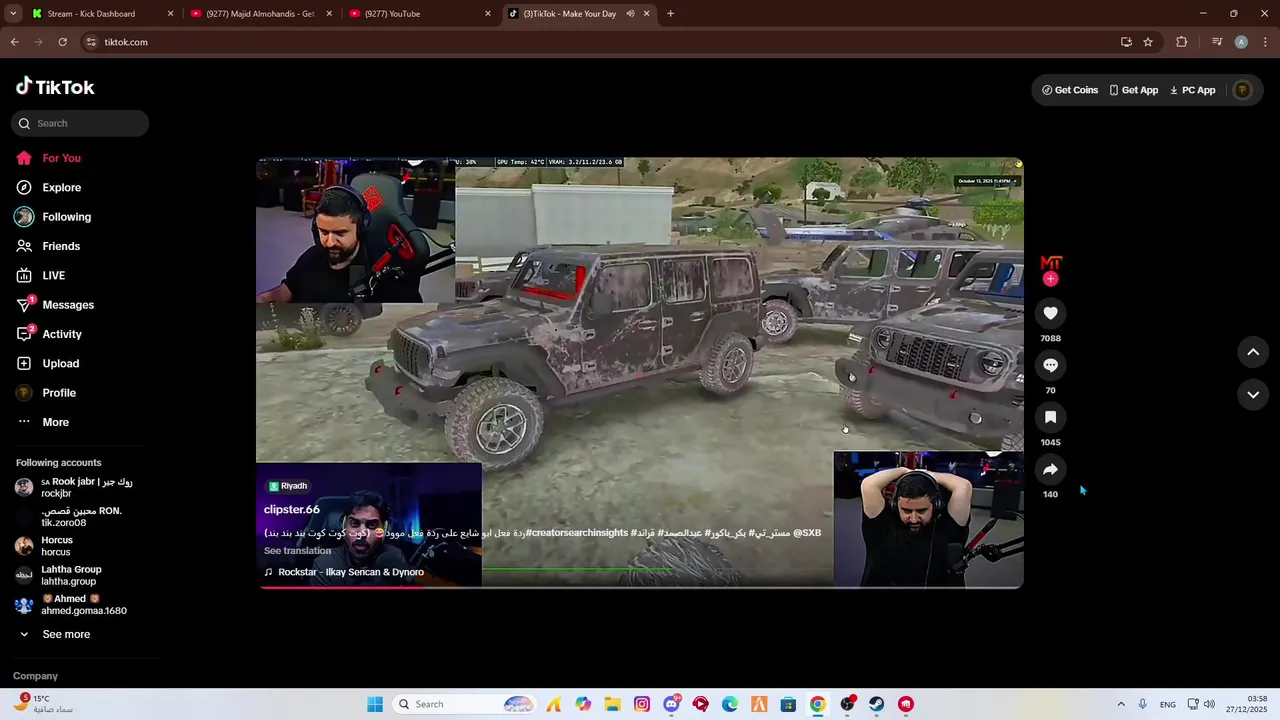Click Get Coins button
This screenshot has height=720, width=1280.
[x=1070, y=90]
